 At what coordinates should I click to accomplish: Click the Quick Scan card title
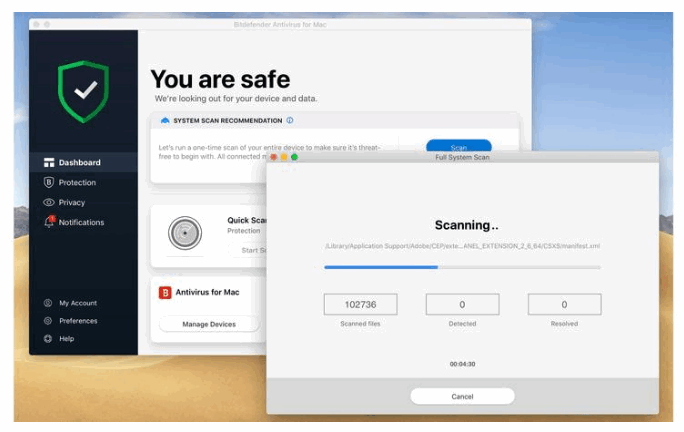click(x=247, y=220)
